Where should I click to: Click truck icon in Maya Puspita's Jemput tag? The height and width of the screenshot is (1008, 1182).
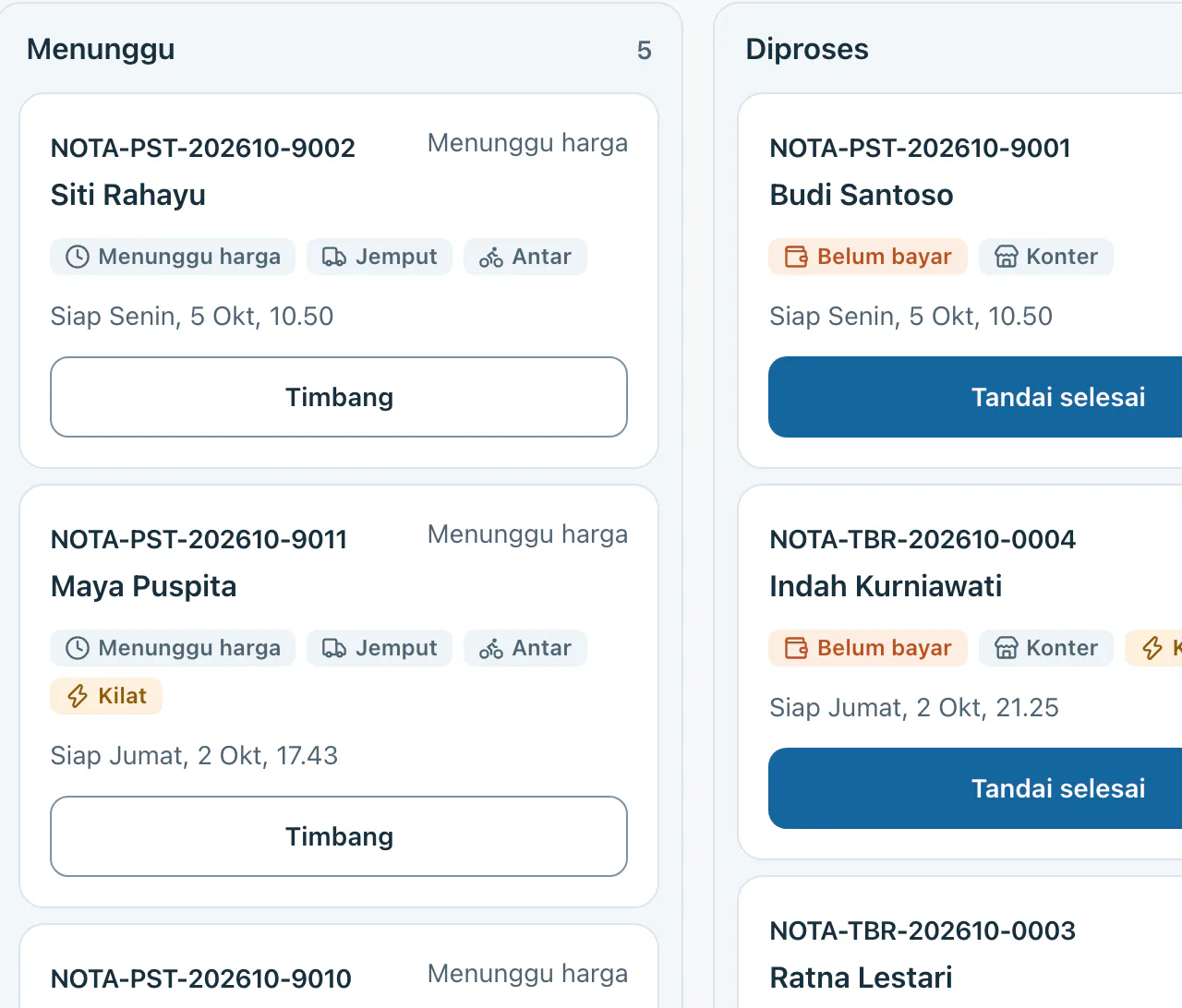pos(334,648)
